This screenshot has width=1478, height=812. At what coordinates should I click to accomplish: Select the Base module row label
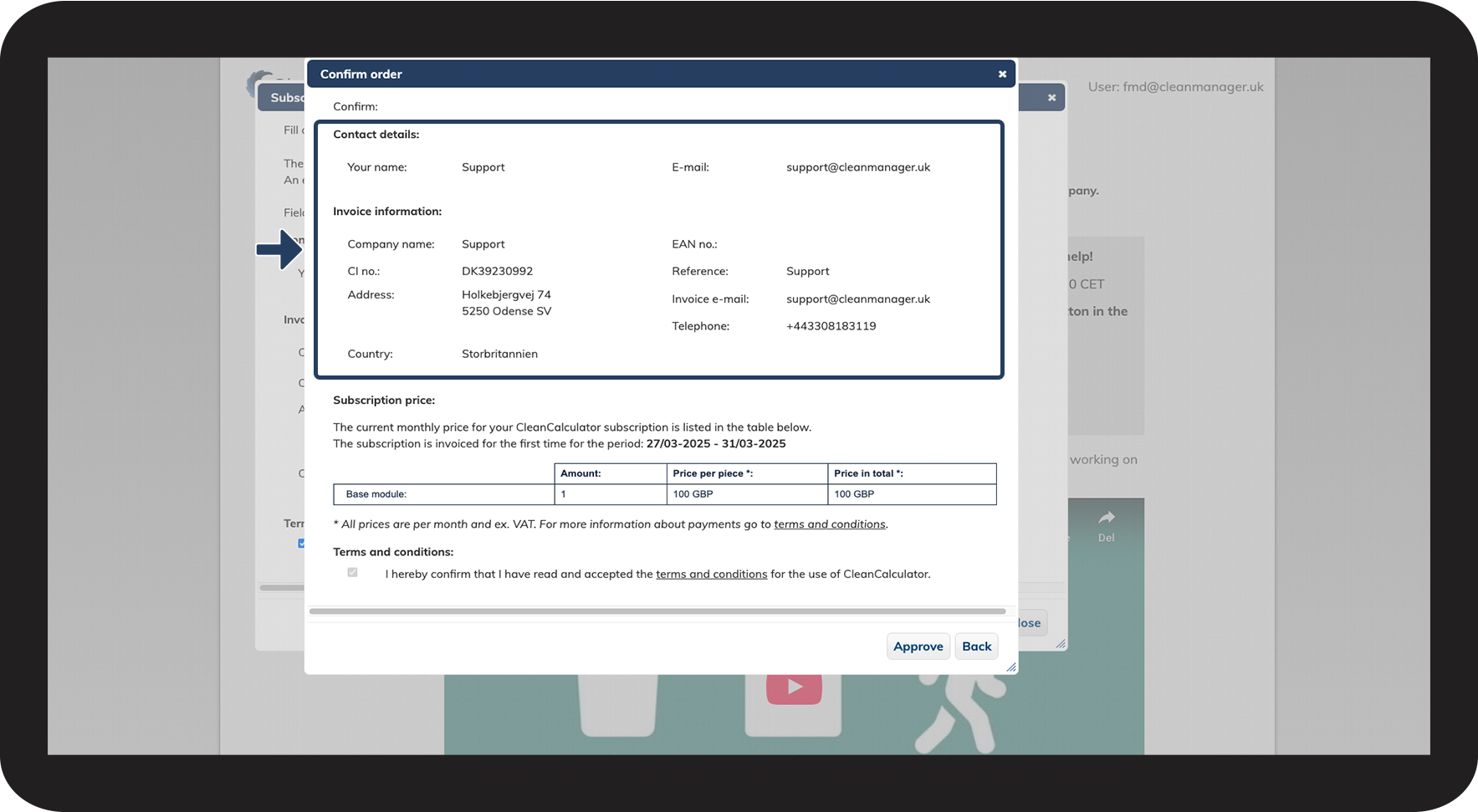coord(376,494)
